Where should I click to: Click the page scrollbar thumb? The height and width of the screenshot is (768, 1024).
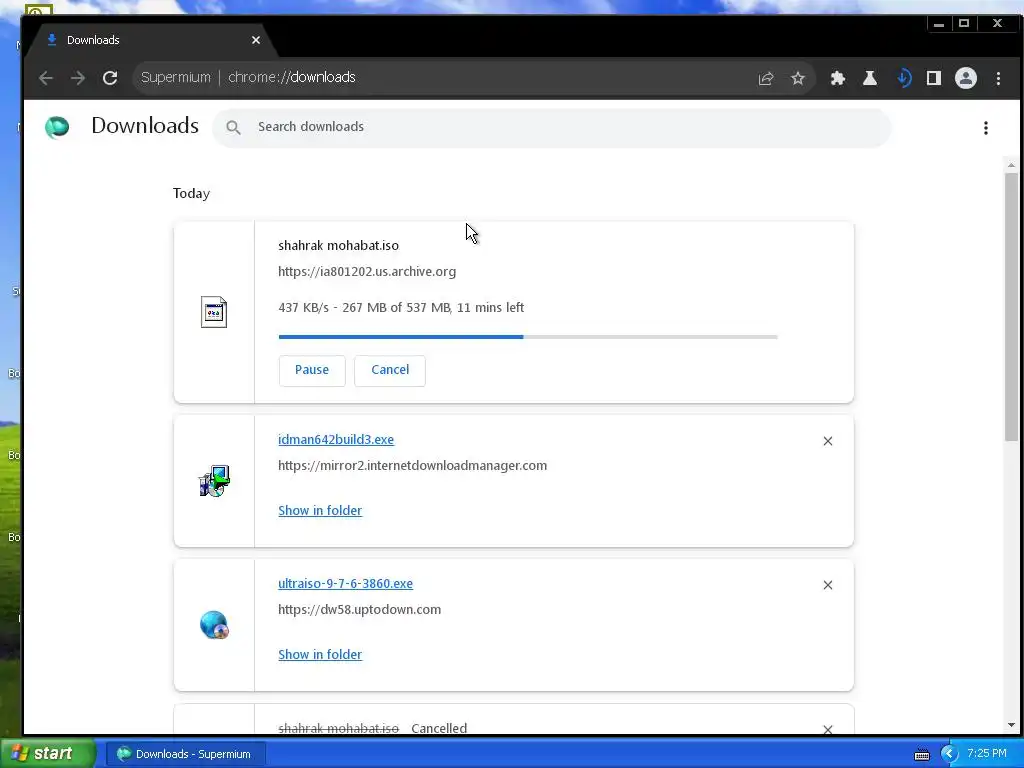(x=1011, y=307)
